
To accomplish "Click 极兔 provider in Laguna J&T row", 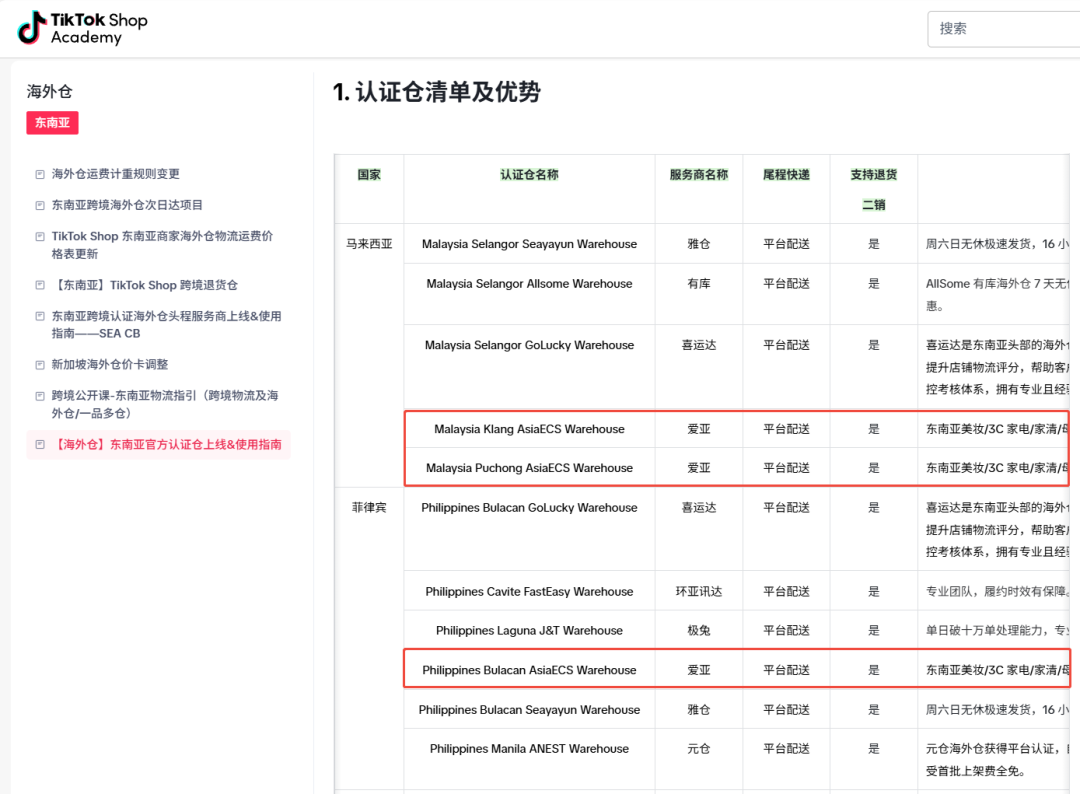I will click(x=698, y=630).
